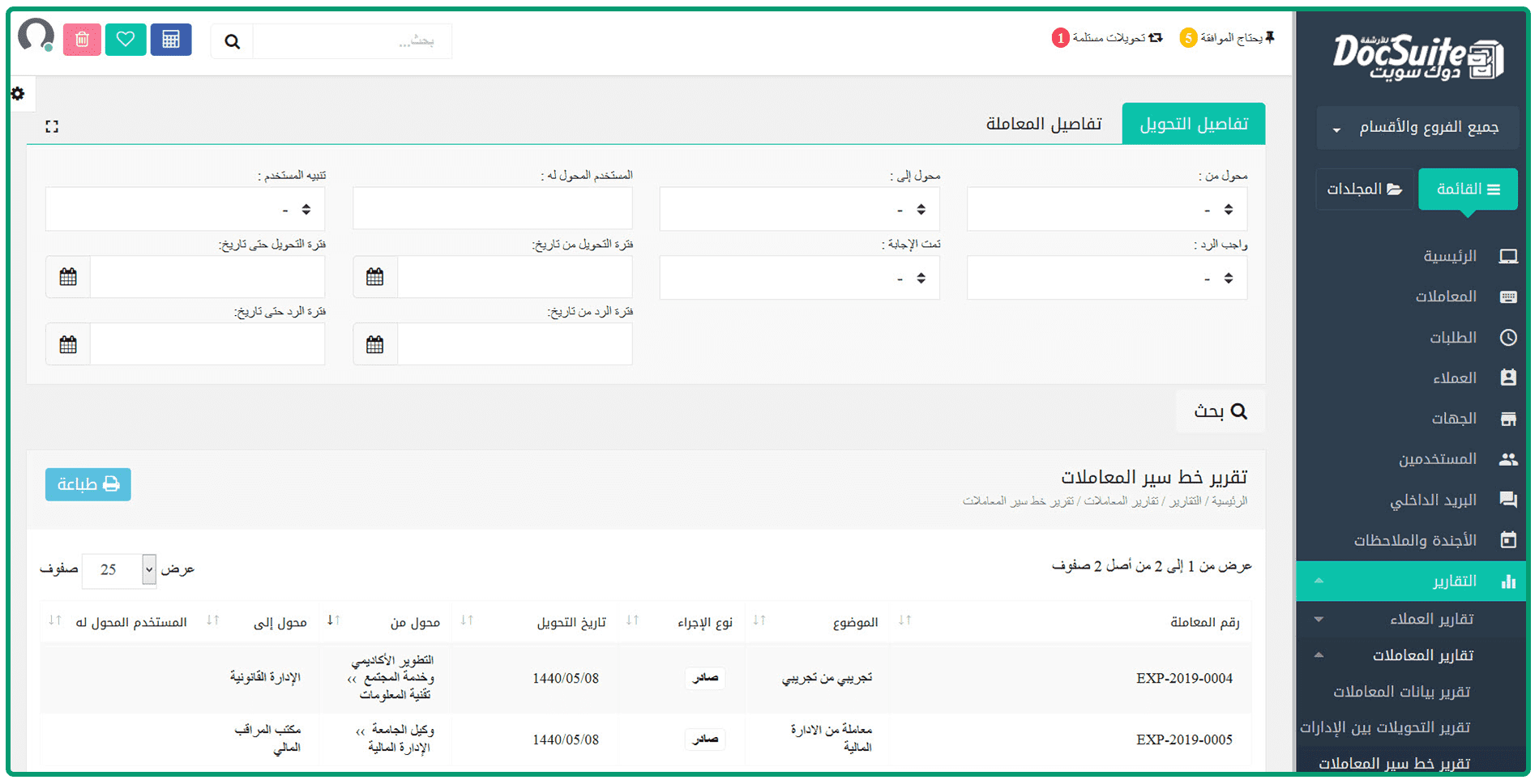This screenshot has height=784, width=1539.
Task: Open the محول من dropdown
Action: pos(1106,210)
